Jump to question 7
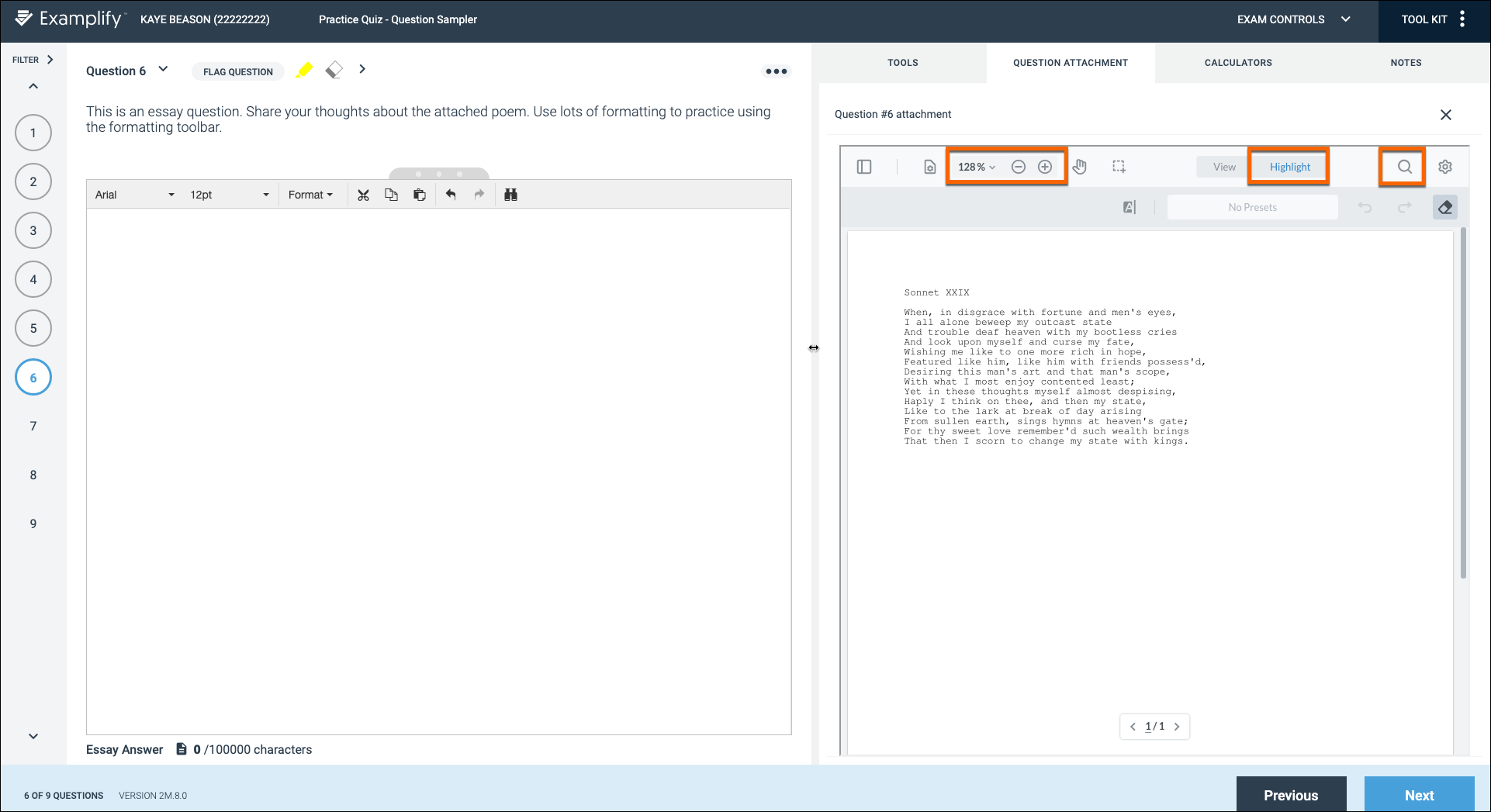 click(33, 426)
